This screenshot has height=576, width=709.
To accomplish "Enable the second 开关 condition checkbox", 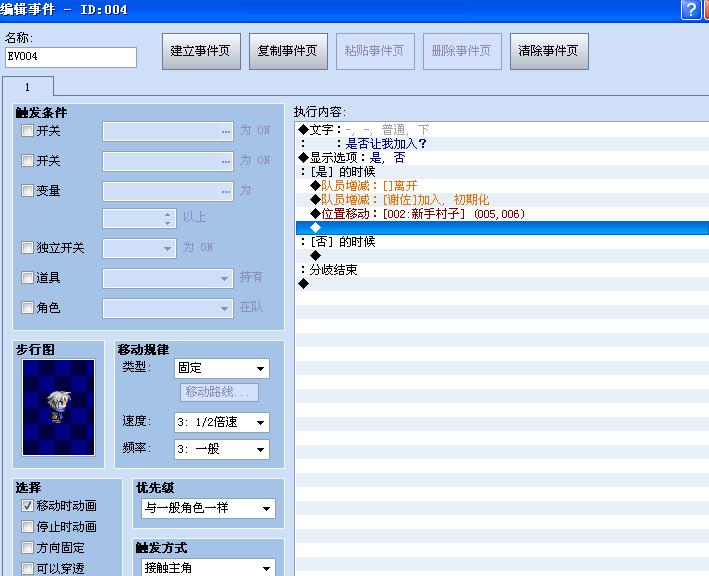I will [x=28, y=161].
